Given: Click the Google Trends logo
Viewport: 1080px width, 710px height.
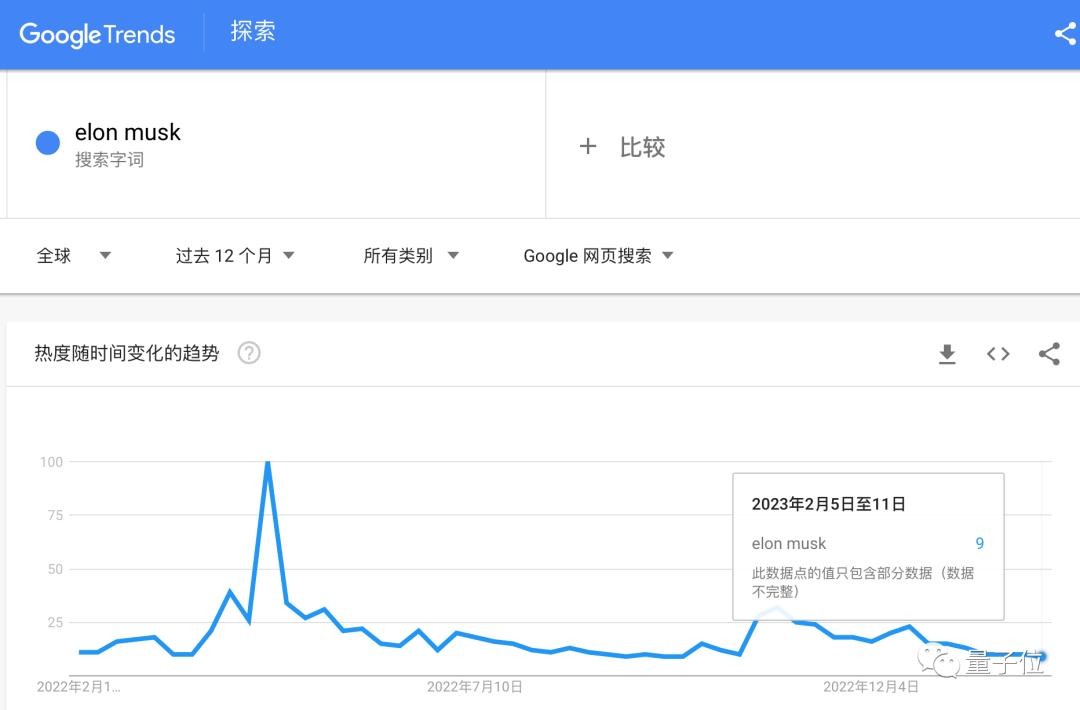Looking at the screenshot, I should pyautogui.click(x=97, y=34).
